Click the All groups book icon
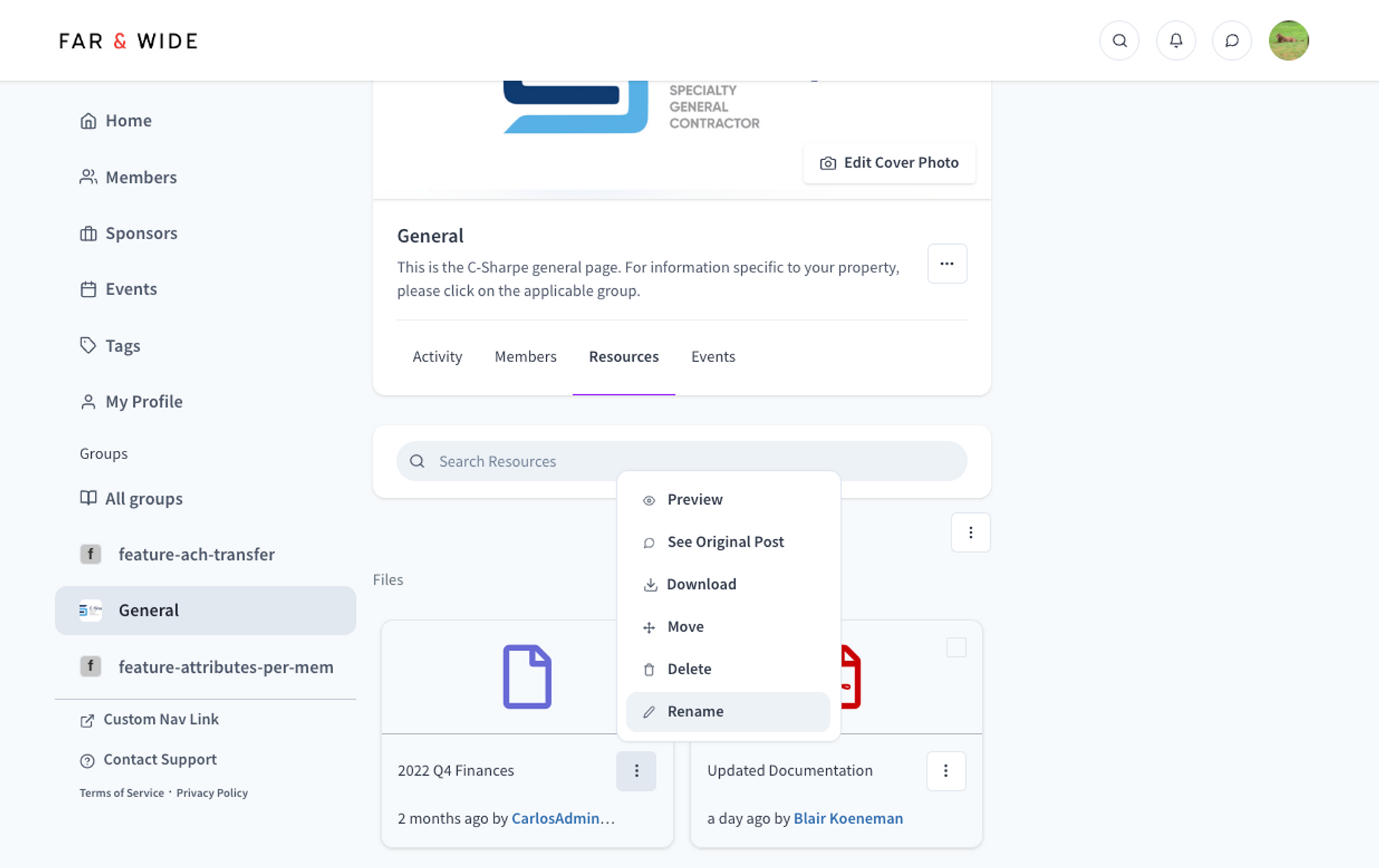 tap(88, 498)
